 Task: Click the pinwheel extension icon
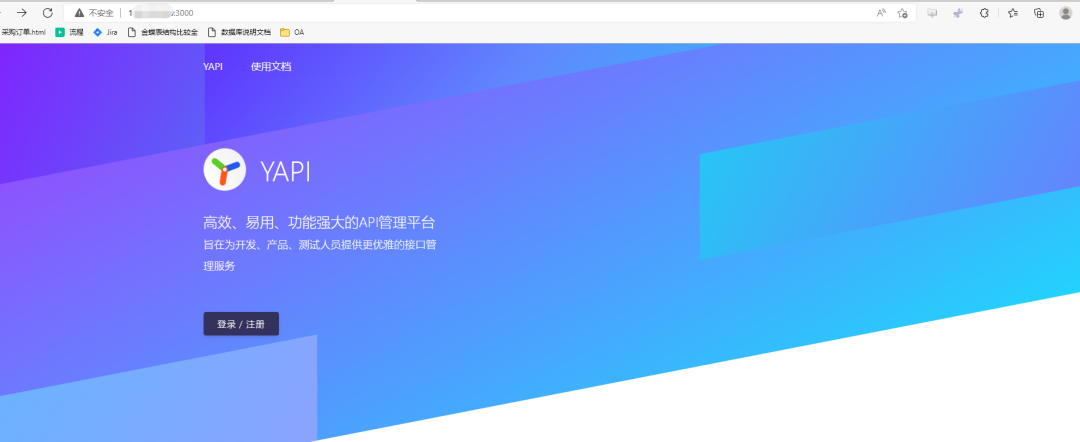pos(957,13)
